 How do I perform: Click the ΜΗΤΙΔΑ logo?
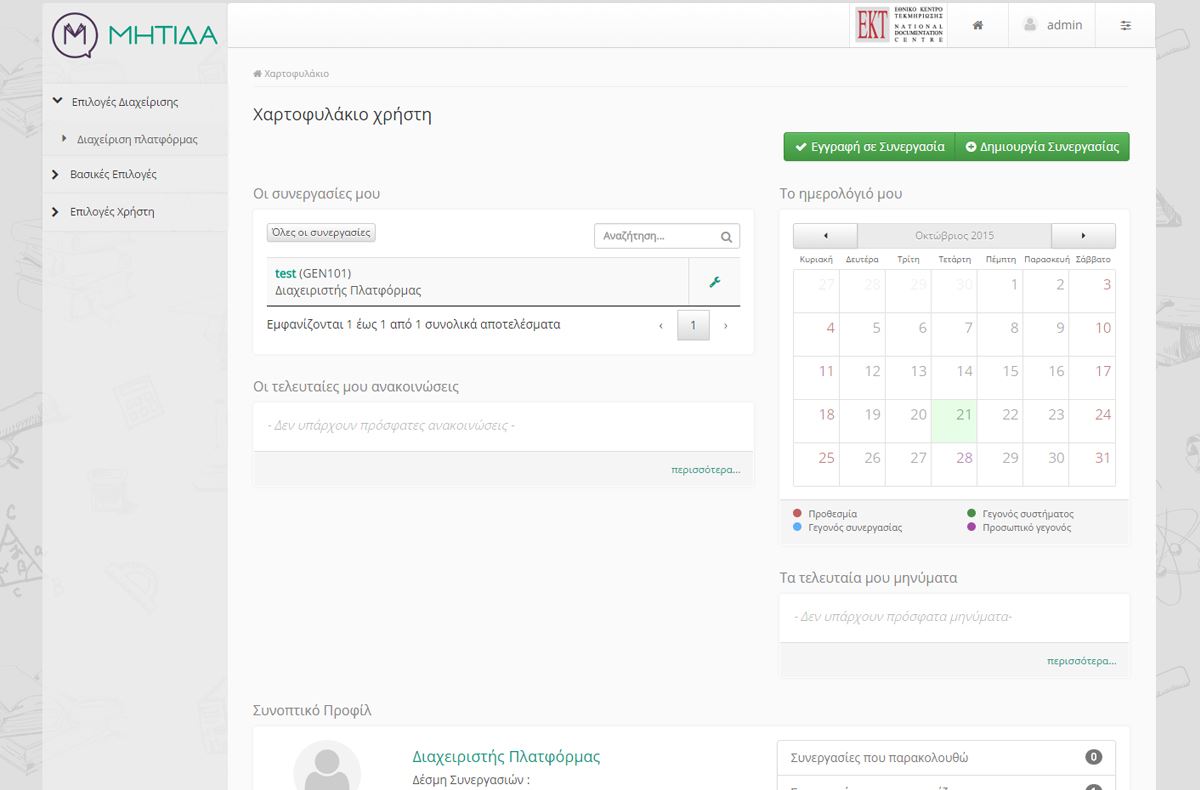point(135,35)
